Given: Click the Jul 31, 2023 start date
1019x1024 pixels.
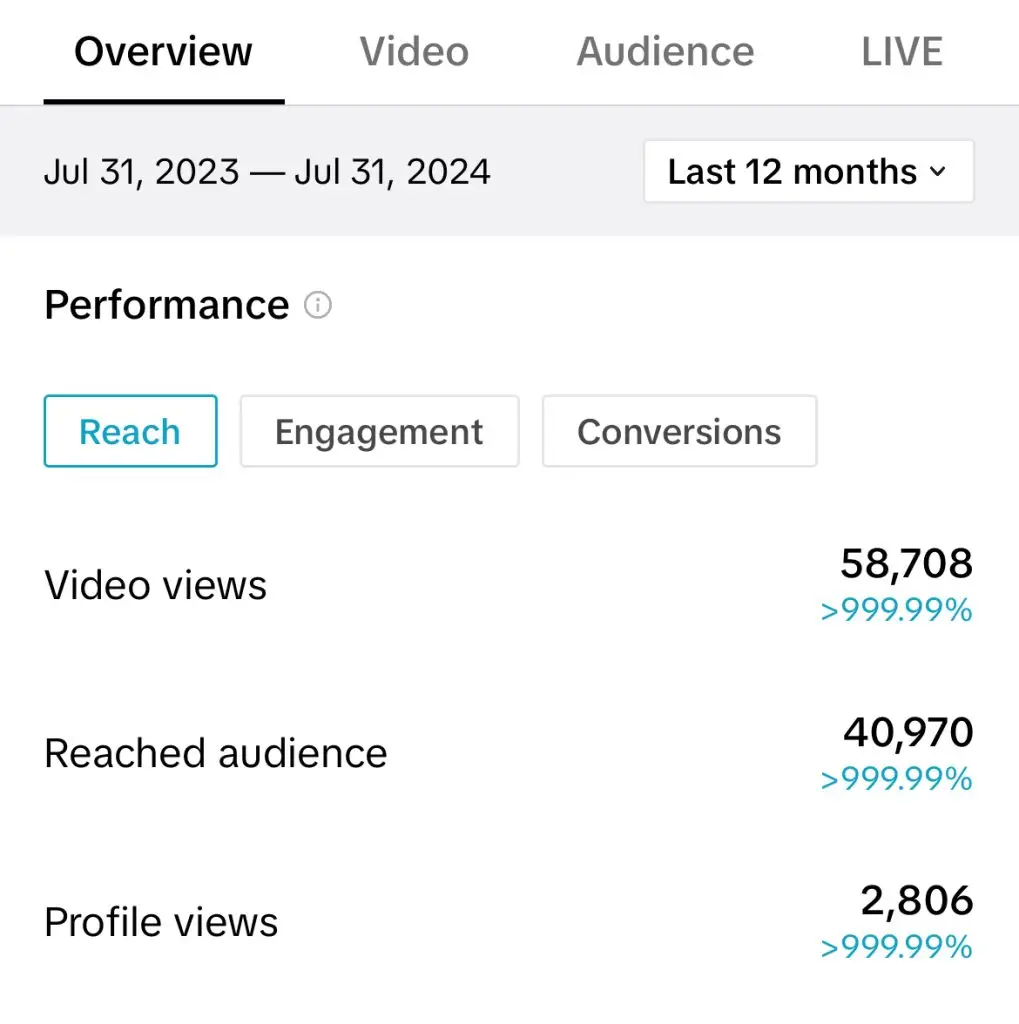Looking at the screenshot, I should click(141, 172).
